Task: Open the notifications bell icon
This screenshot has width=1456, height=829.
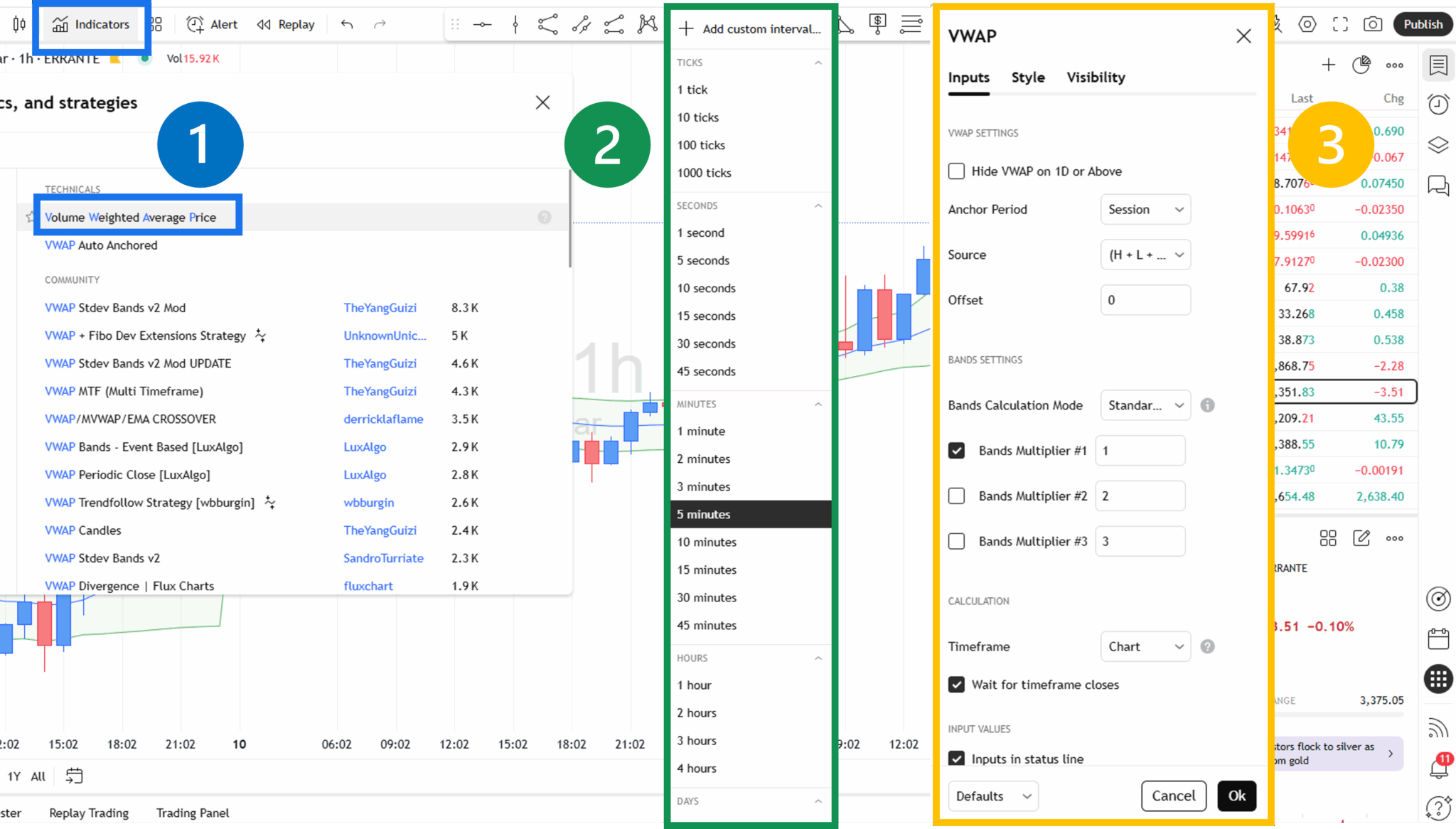Action: pos(1438,769)
